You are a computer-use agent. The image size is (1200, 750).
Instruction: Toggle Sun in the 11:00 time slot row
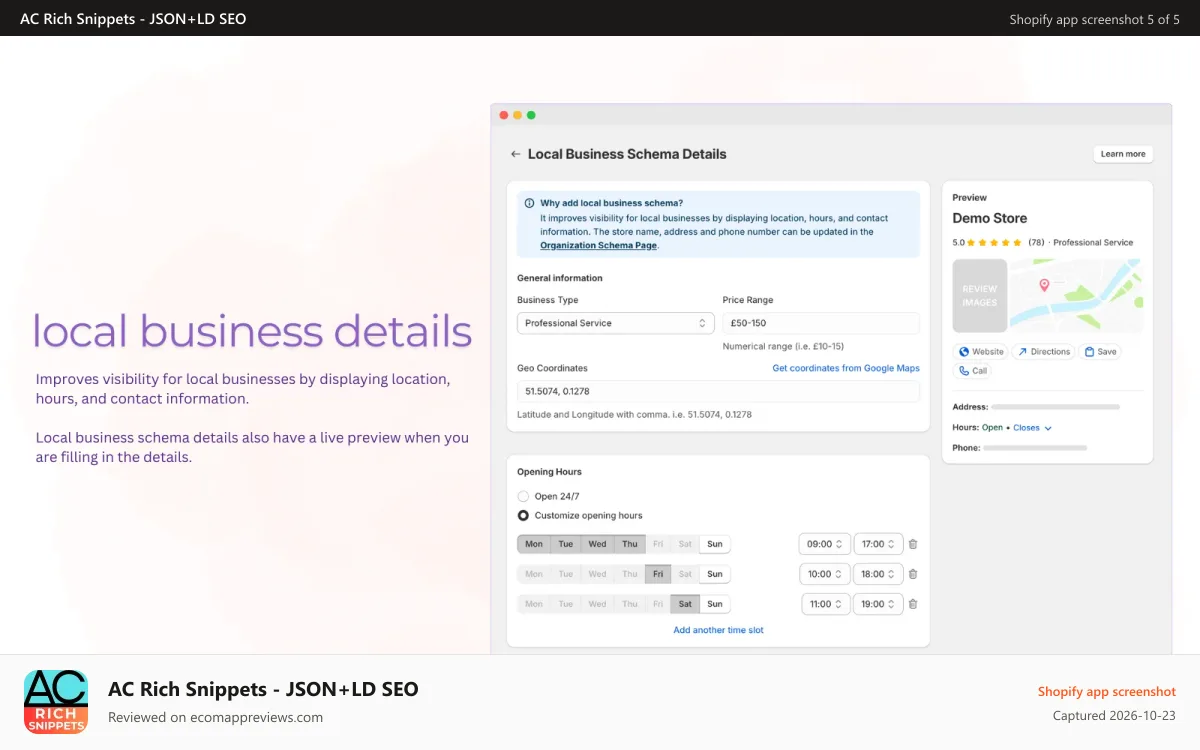[x=714, y=604]
